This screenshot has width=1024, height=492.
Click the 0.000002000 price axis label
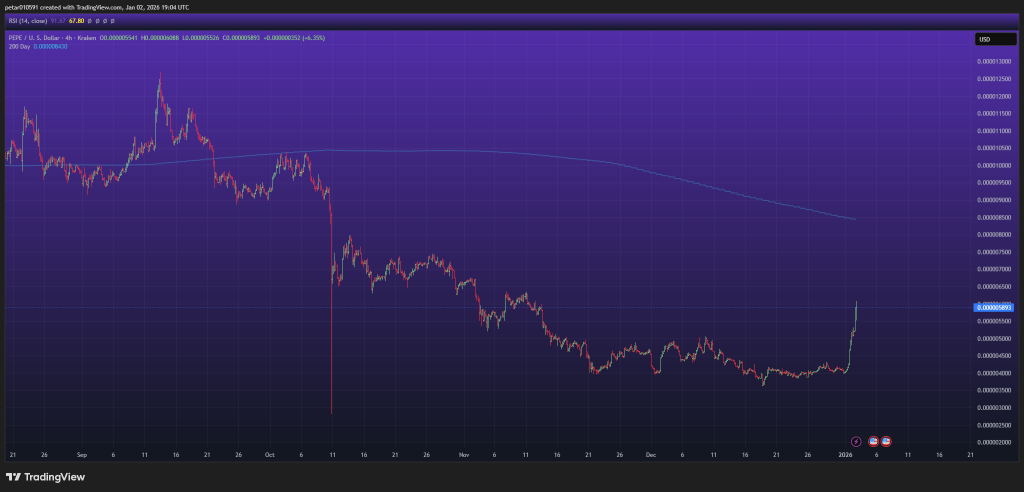994,442
